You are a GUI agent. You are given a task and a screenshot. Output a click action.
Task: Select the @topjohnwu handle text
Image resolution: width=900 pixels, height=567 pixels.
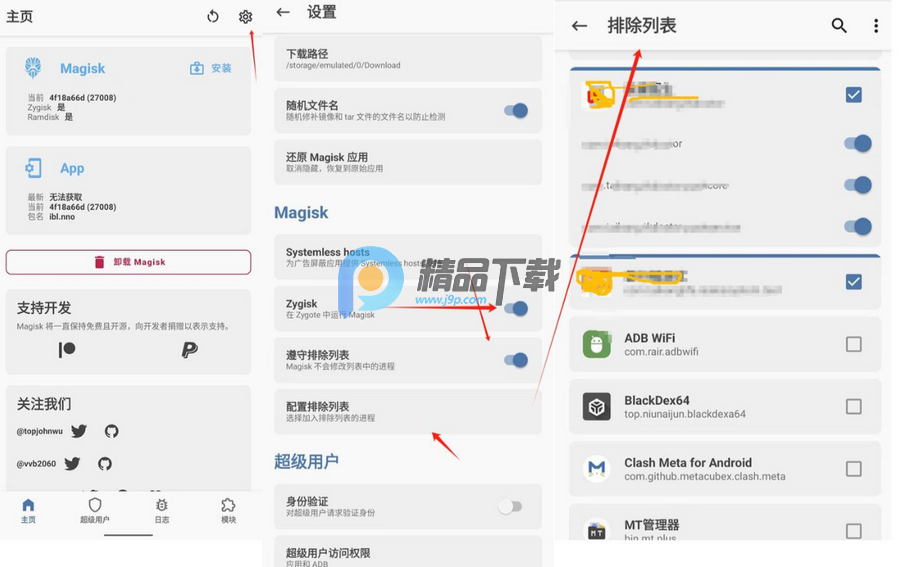tap(40, 431)
